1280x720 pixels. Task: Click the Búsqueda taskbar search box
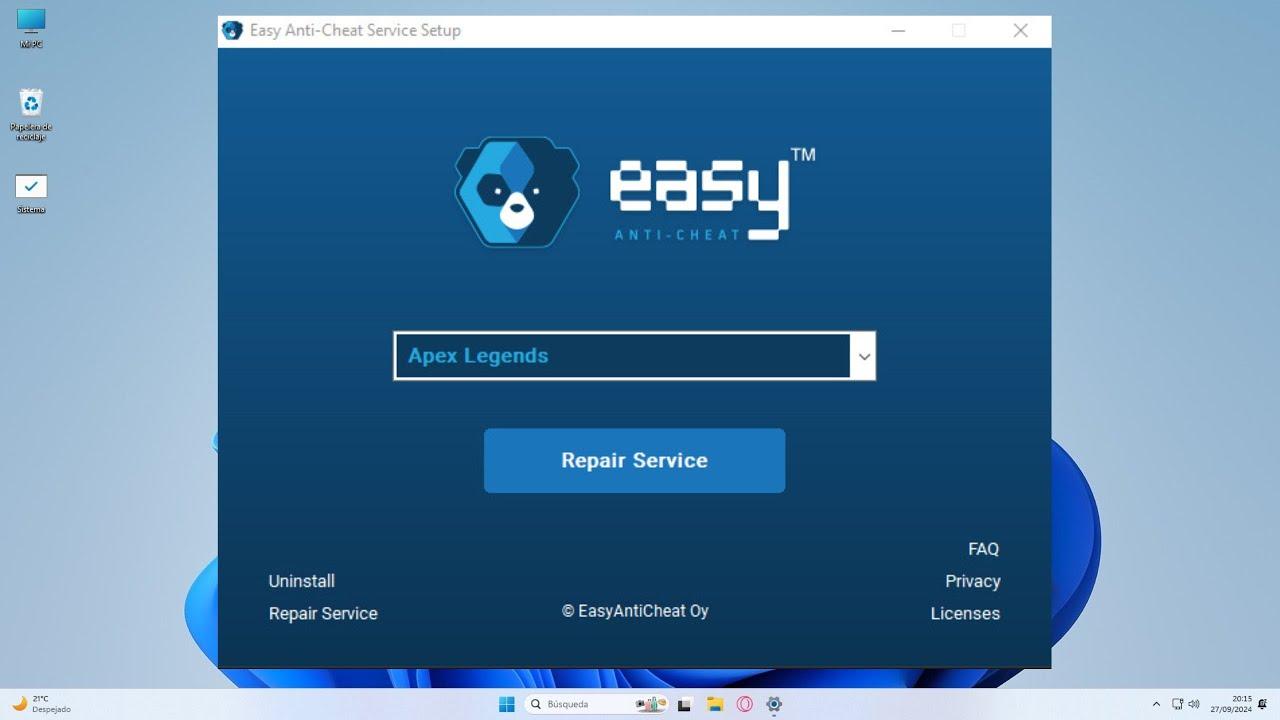coord(596,704)
